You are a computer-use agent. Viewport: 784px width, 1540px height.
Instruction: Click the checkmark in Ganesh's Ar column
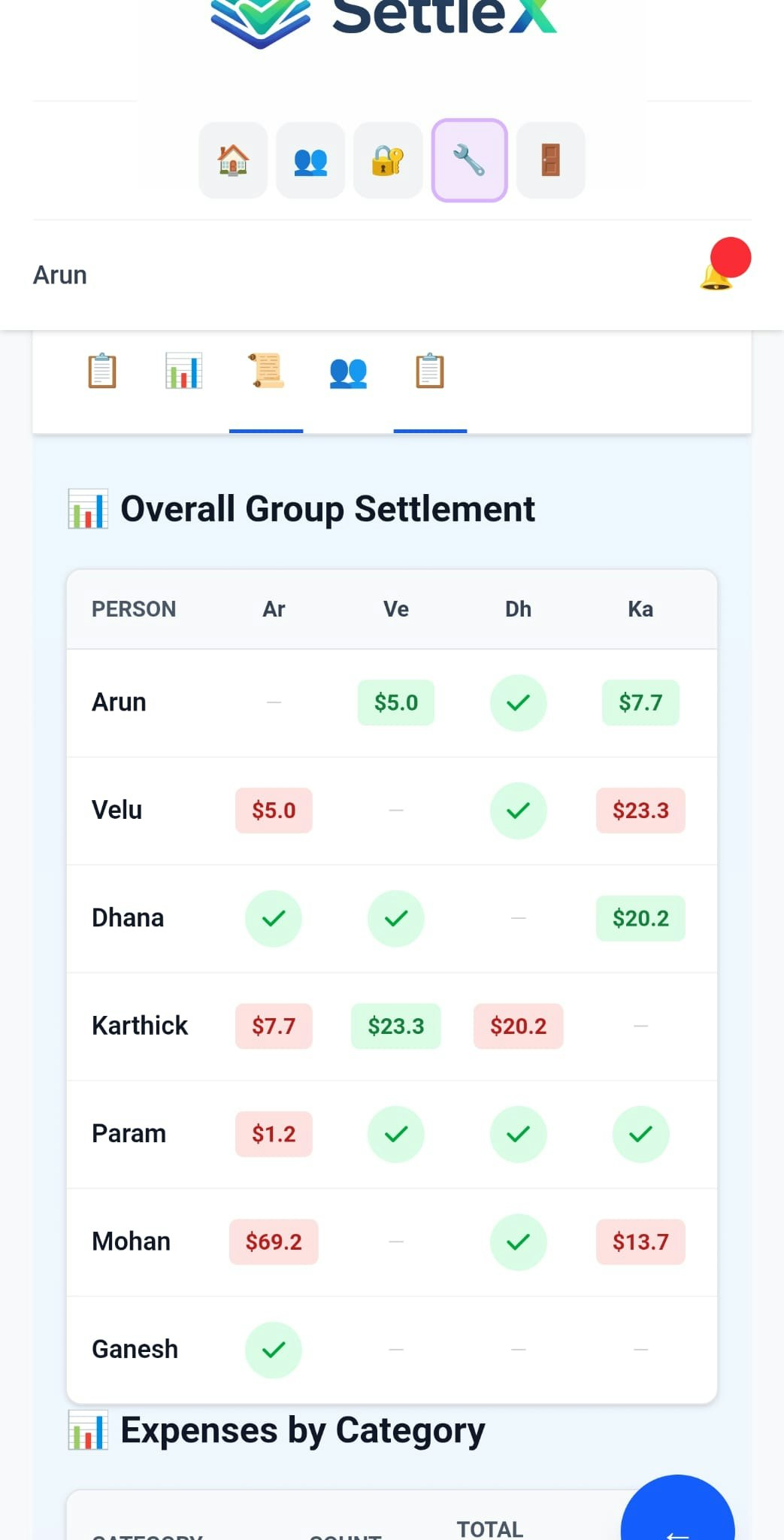click(x=274, y=1350)
